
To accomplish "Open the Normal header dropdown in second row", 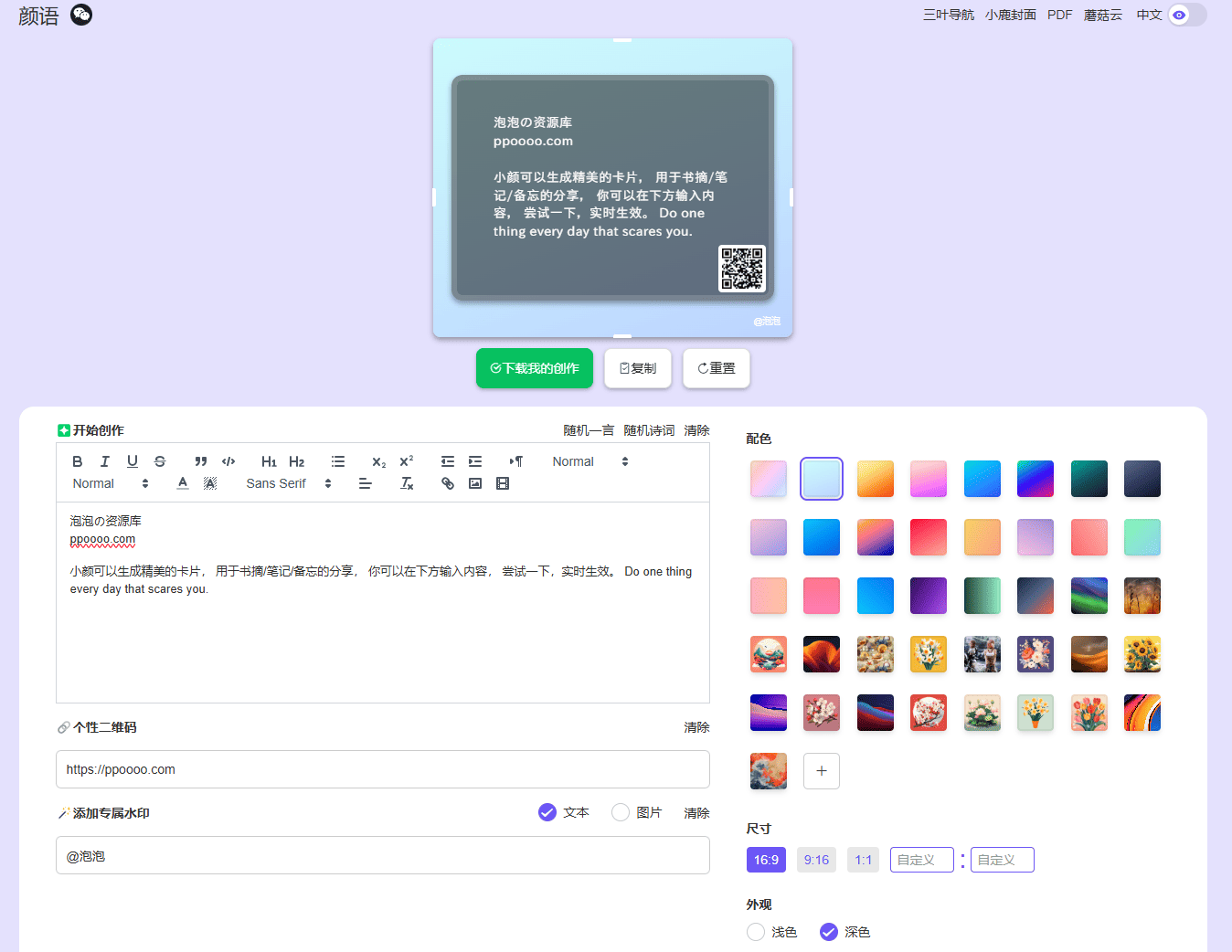I will pos(111,483).
